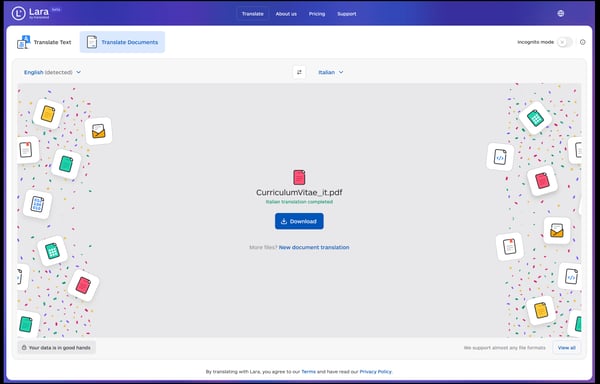Click View all file formats button

point(566,348)
